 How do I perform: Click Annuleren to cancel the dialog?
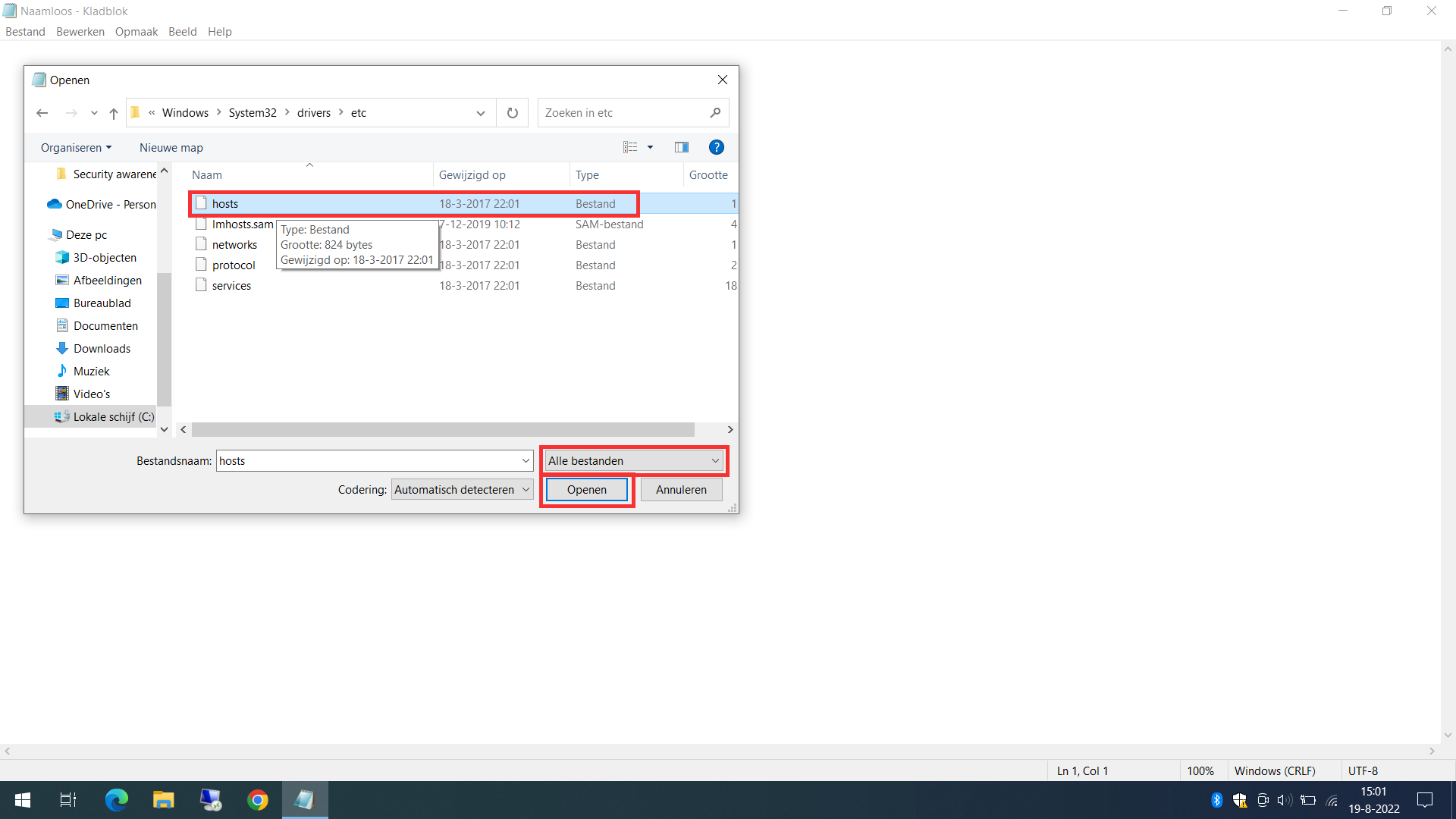click(x=680, y=490)
